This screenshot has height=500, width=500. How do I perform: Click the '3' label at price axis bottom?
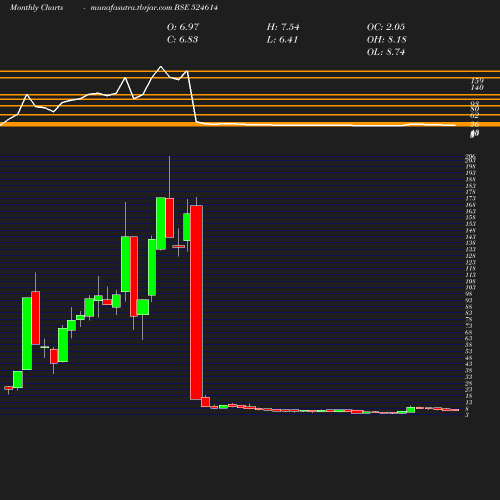pyautogui.click(x=467, y=415)
